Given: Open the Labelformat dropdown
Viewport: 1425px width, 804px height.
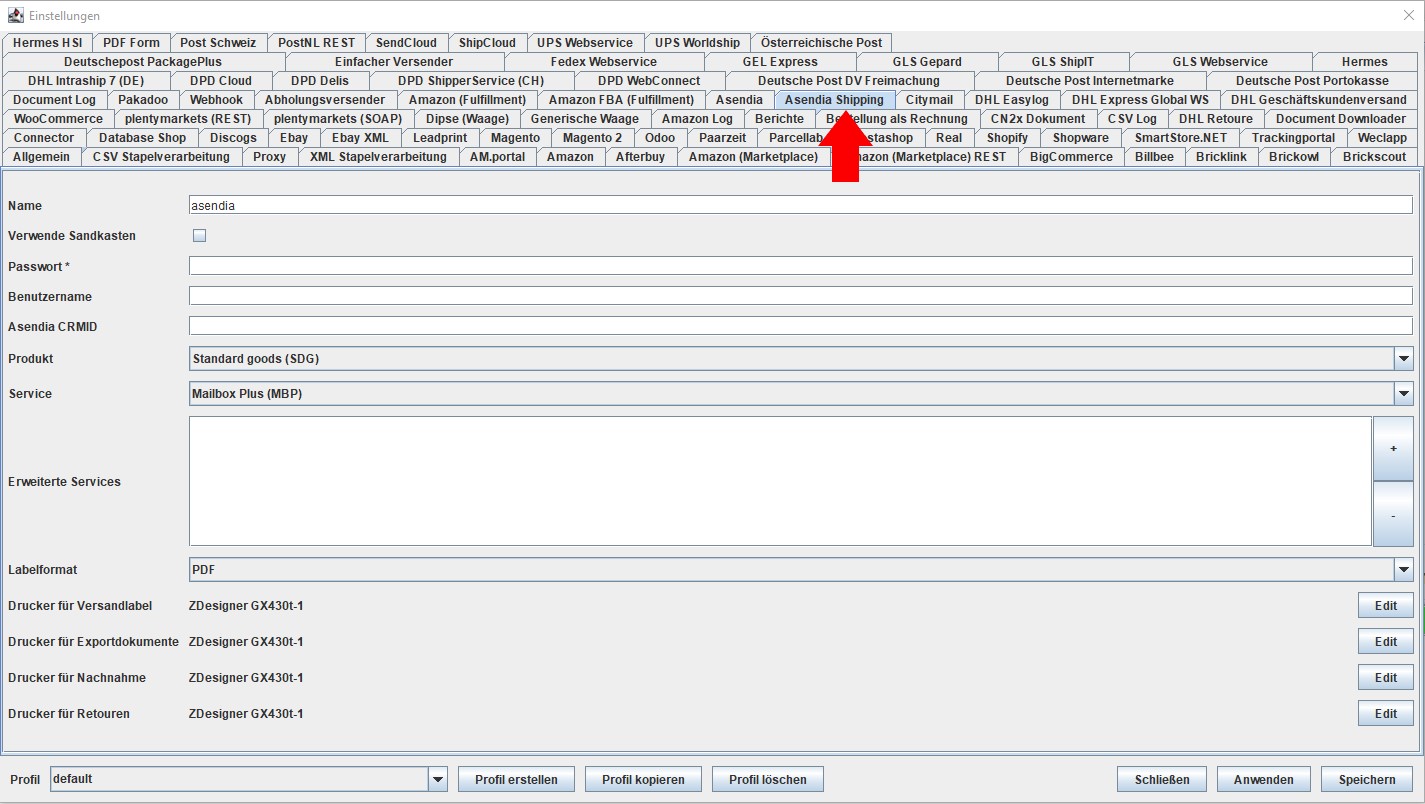Looking at the screenshot, I should pyautogui.click(x=1404, y=570).
